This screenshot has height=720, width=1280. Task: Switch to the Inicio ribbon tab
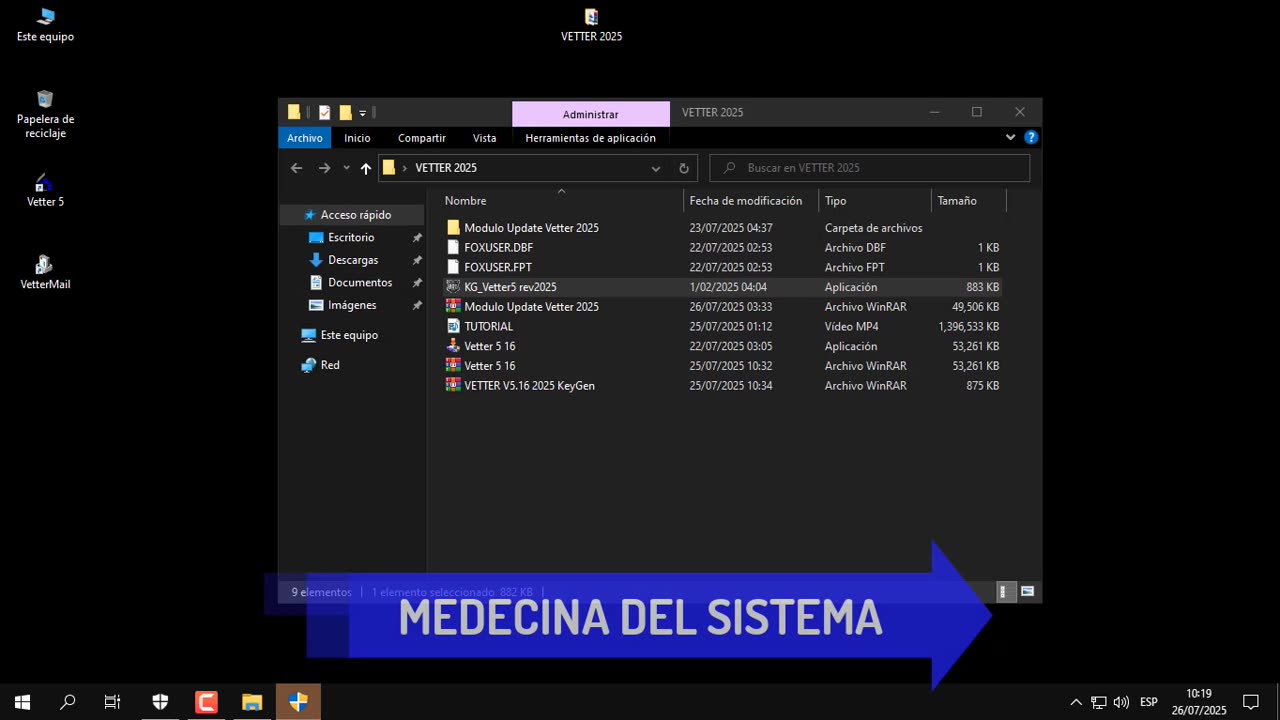[x=357, y=138]
